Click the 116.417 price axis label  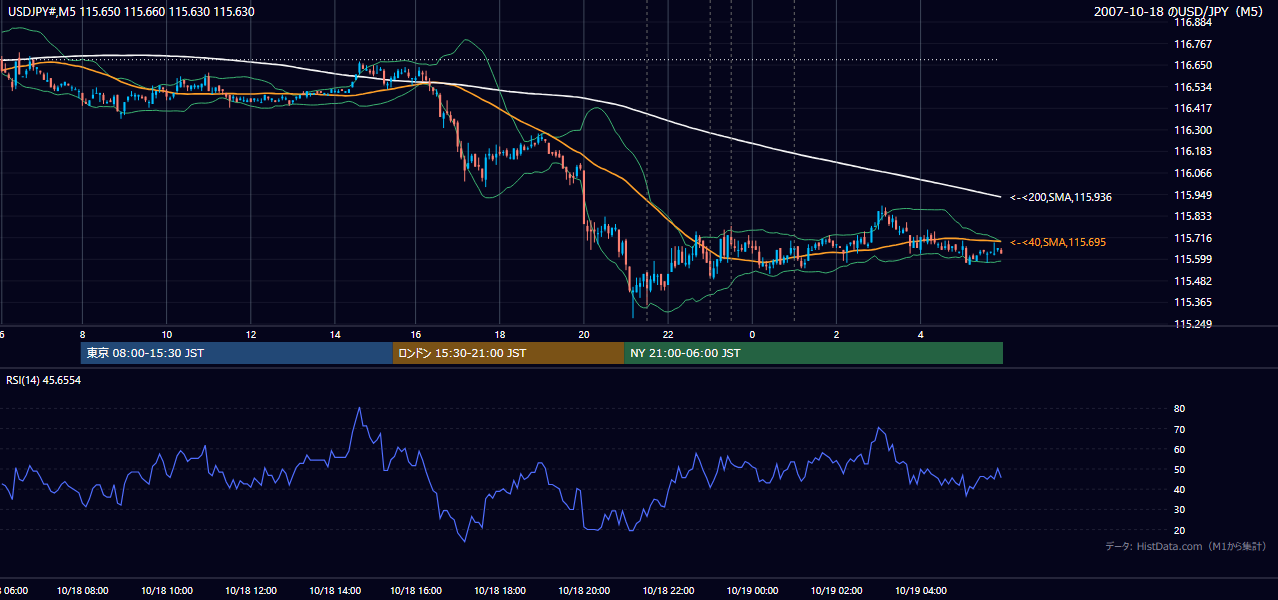(x=1194, y=108)
